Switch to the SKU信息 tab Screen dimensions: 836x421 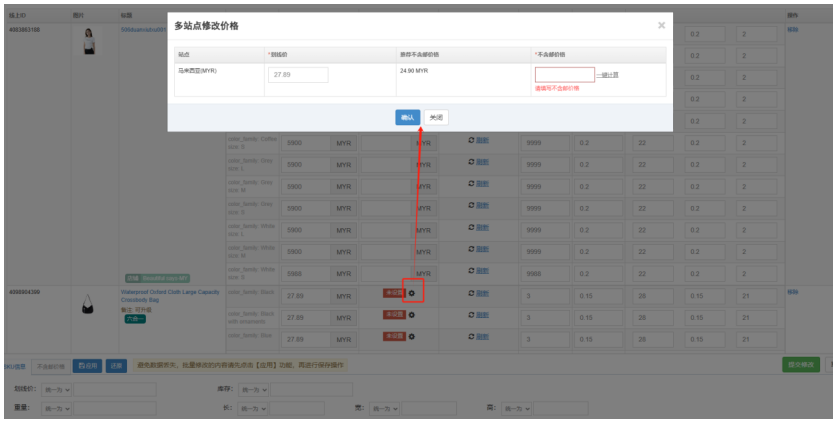(13, 366)
